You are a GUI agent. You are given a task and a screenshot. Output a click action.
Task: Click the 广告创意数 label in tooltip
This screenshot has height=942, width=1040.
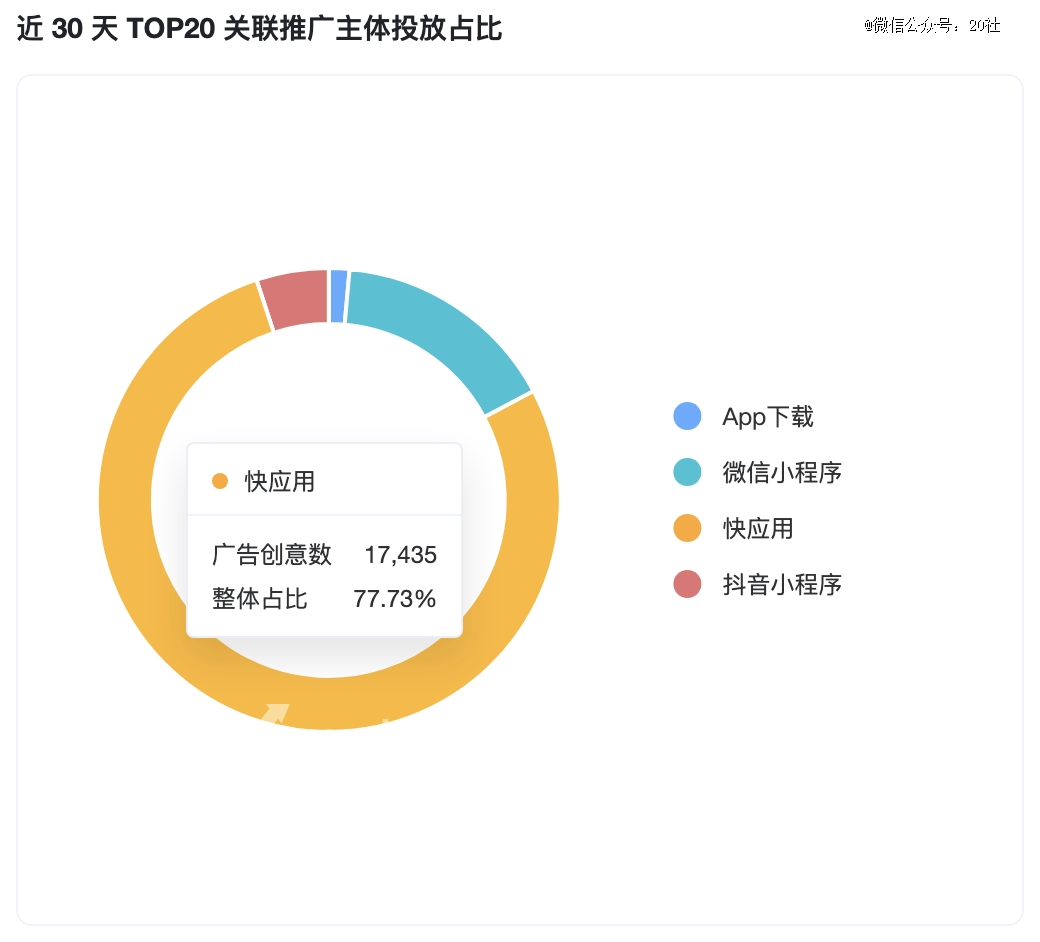[x=271, y=555]
